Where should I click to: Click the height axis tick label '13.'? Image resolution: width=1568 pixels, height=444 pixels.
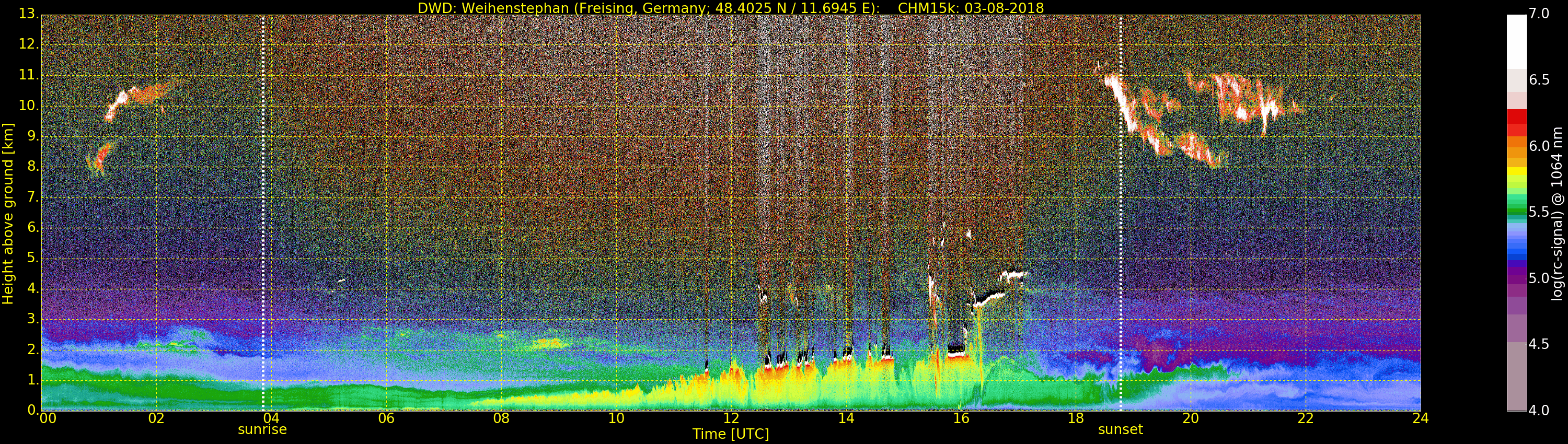(29, 14)
